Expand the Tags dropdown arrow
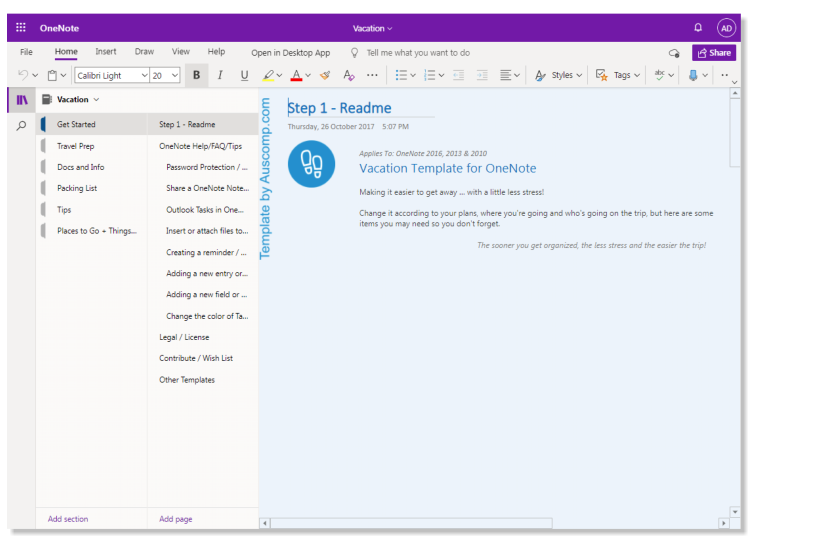Viewport: 820px width, 560px height. click(x=637, y=75)
